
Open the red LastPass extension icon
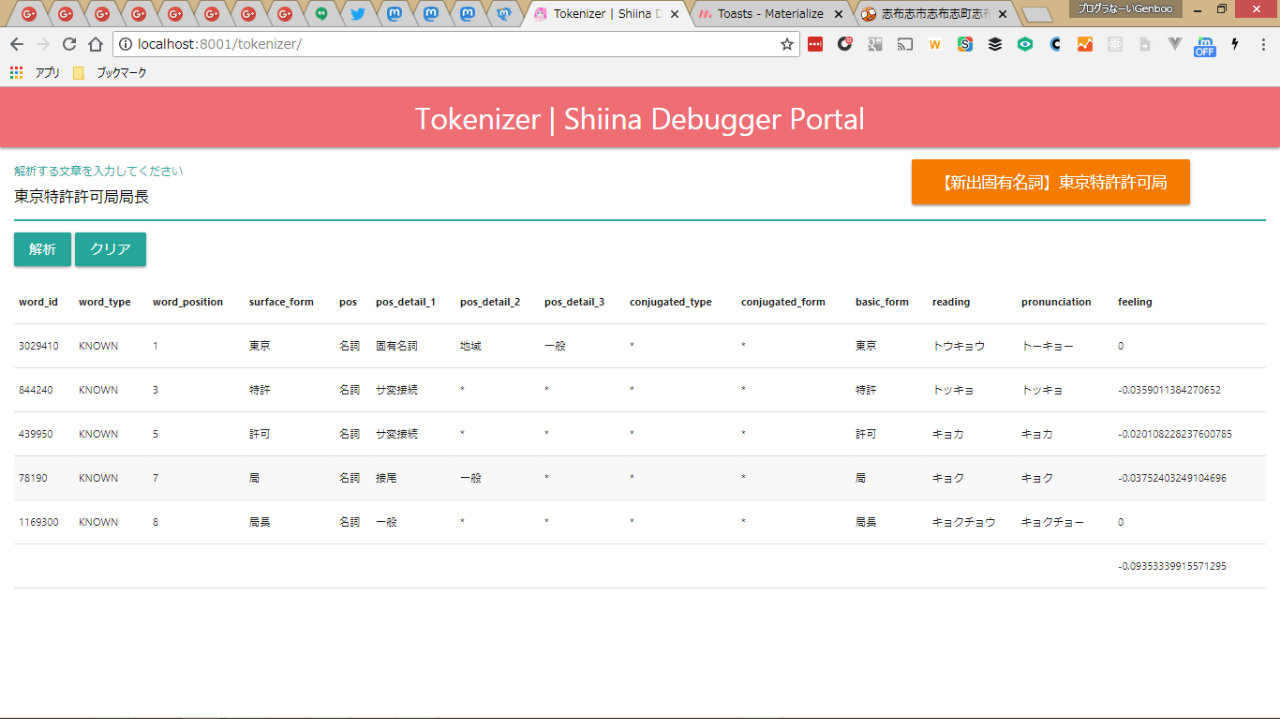(x=815, y=44)
